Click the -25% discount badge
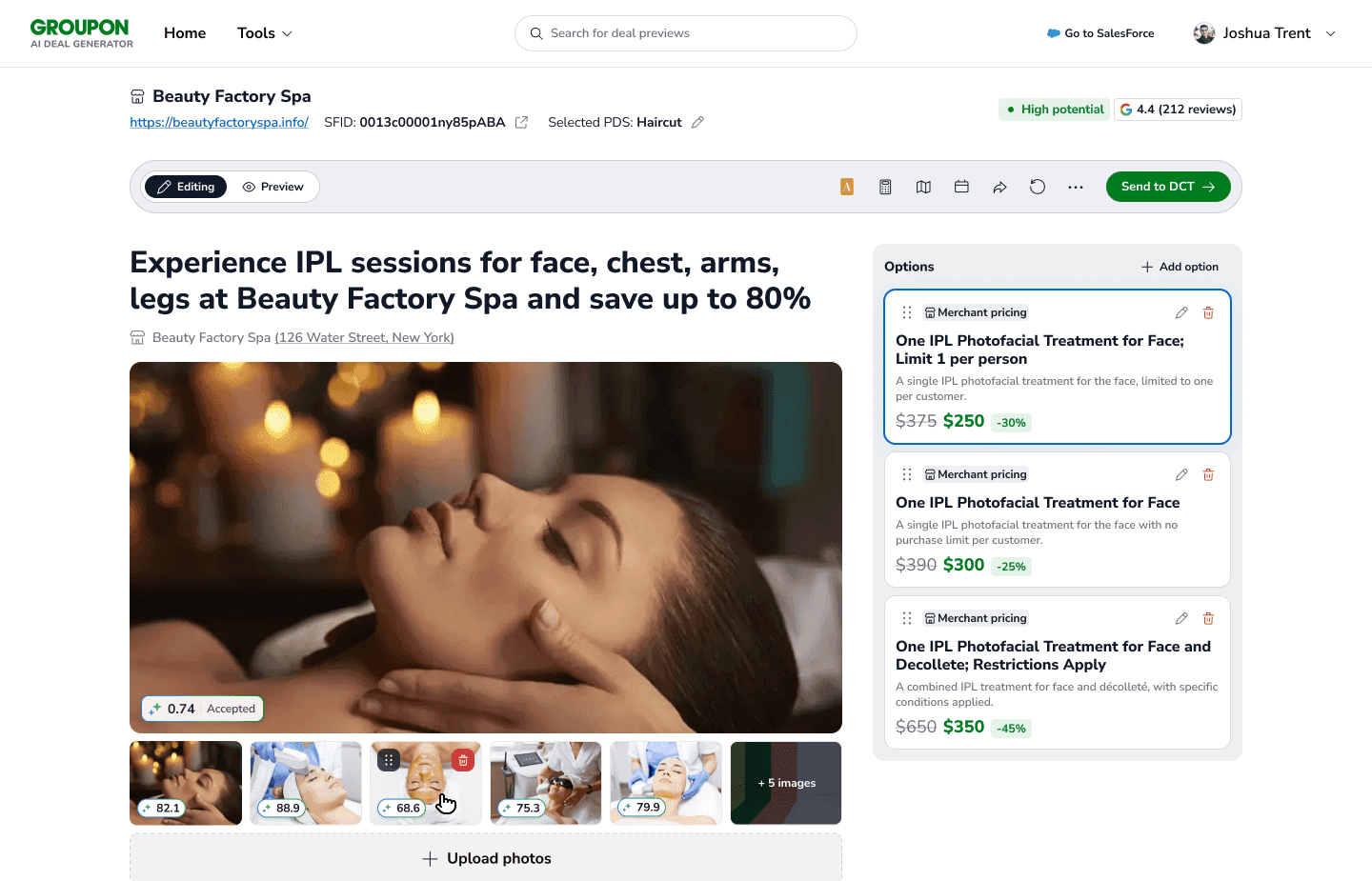The height and width of the screenshot is (881, 1372). pos(1011,567)
